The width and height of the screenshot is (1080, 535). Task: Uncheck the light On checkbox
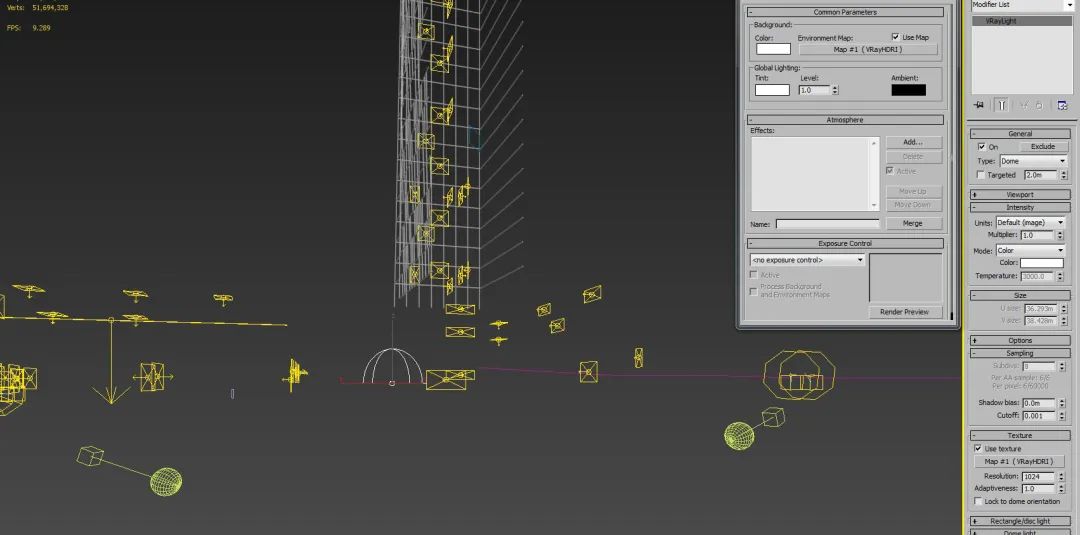point(981,147)
